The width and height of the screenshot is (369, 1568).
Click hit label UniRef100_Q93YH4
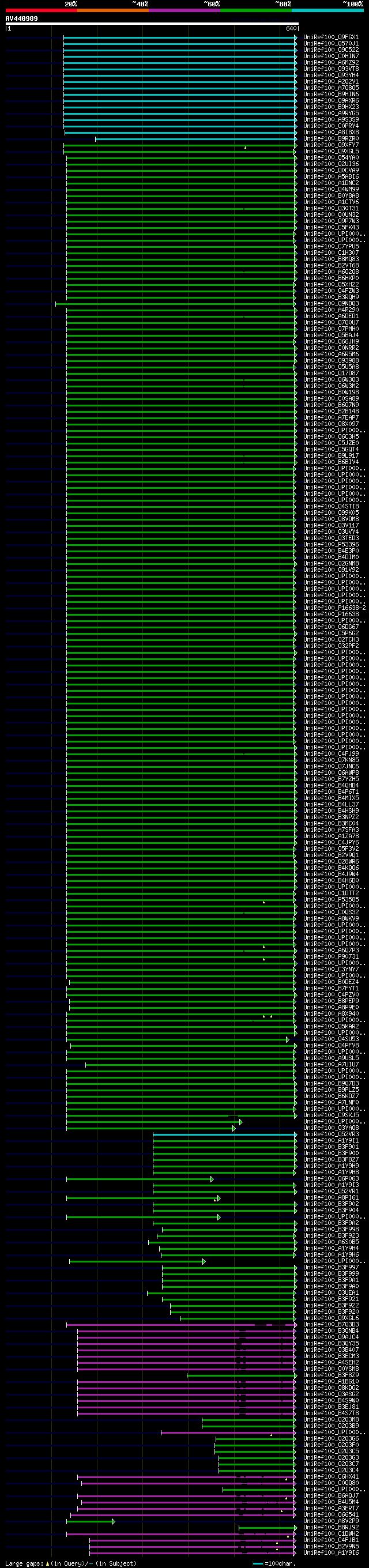(x=332, y=75)
